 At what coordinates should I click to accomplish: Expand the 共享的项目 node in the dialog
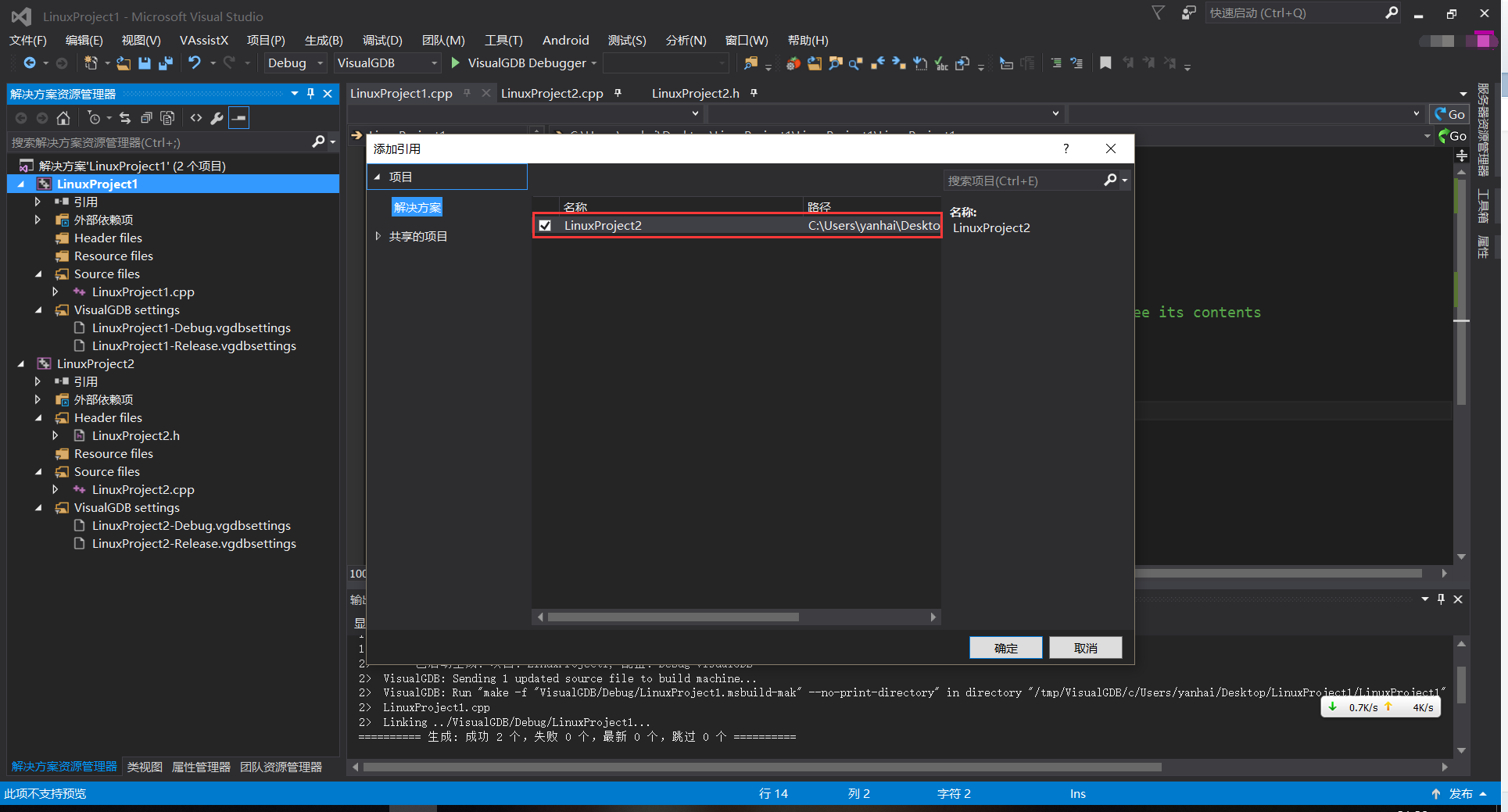pyautogui.click(x=379, y=236)
